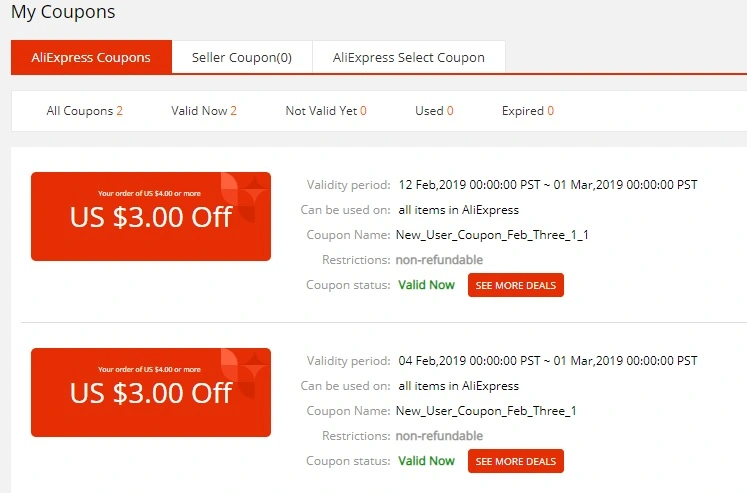
Task: Select coupon name New_User_Coupon_Feb_Three_1_1
Action: pos(492,235)
